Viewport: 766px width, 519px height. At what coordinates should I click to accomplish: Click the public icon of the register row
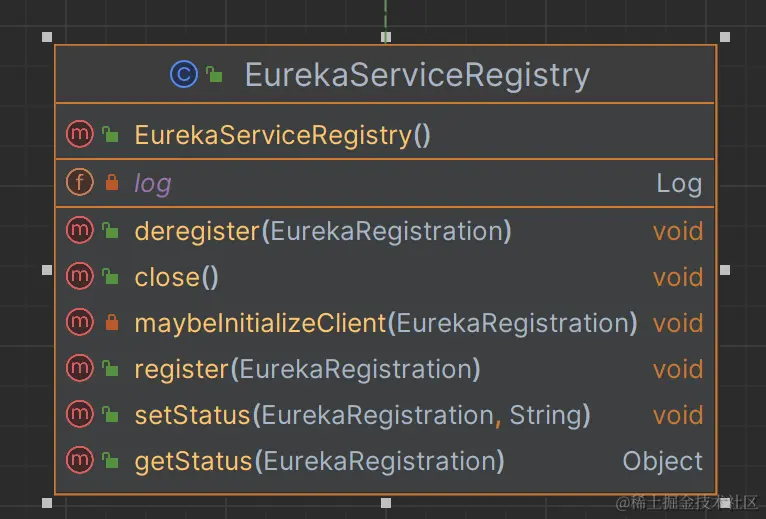coord(110,368)
